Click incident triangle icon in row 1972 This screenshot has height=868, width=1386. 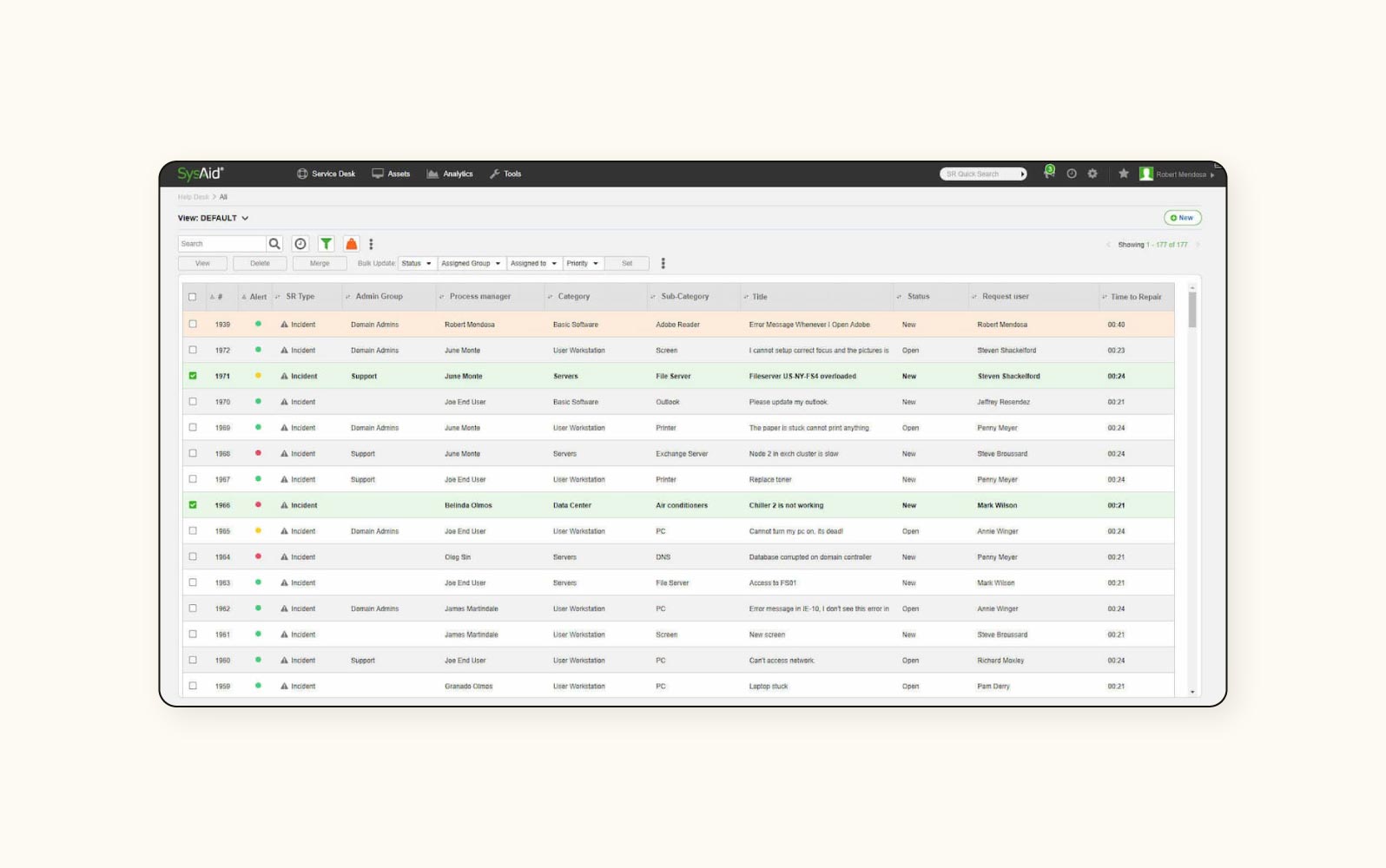(x=284, y=350)
